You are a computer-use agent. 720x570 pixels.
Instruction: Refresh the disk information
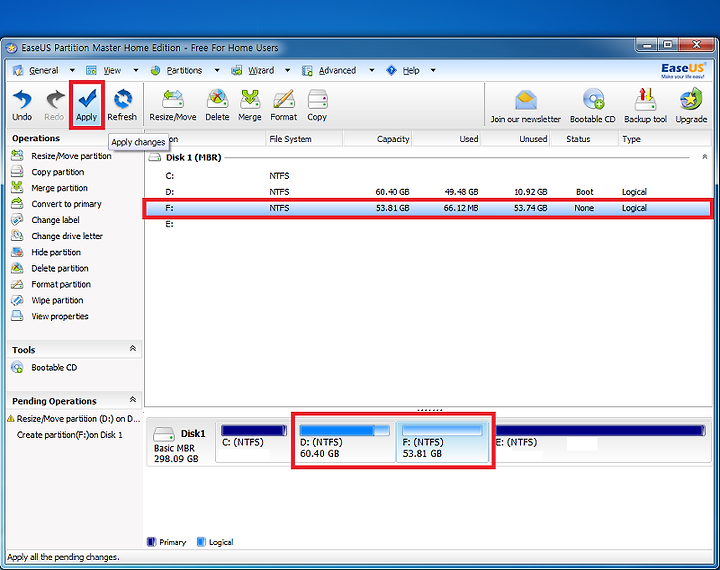coord(122,105)
